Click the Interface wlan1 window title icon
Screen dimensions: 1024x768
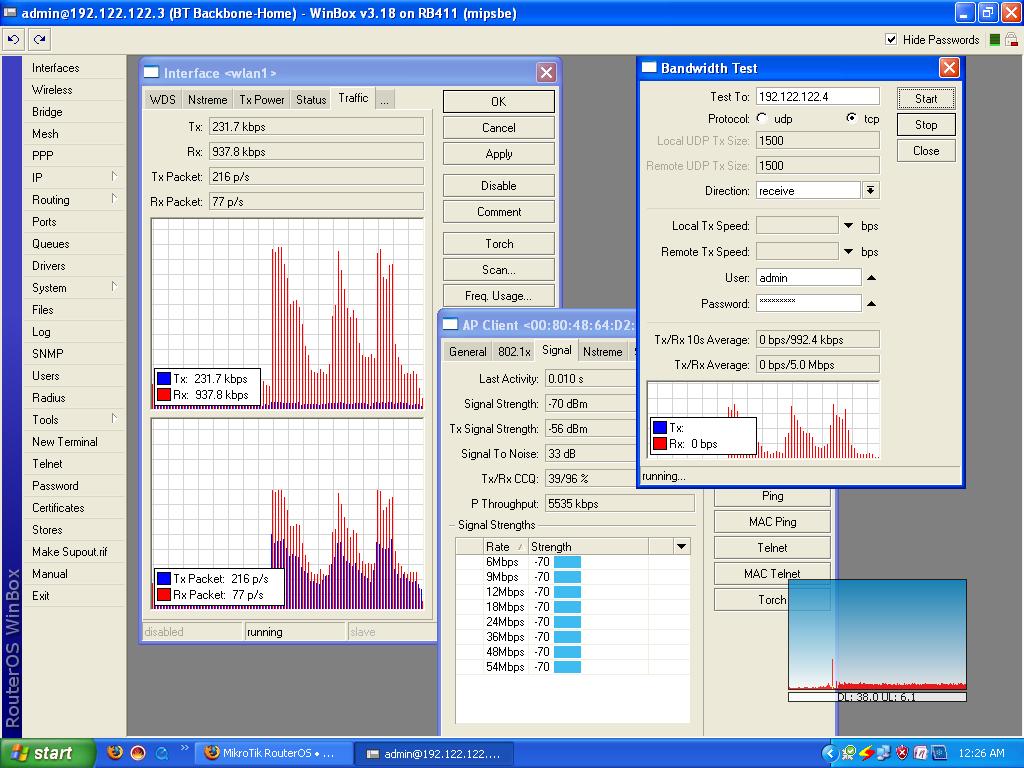pyautogui.click(x=151, y=72)
